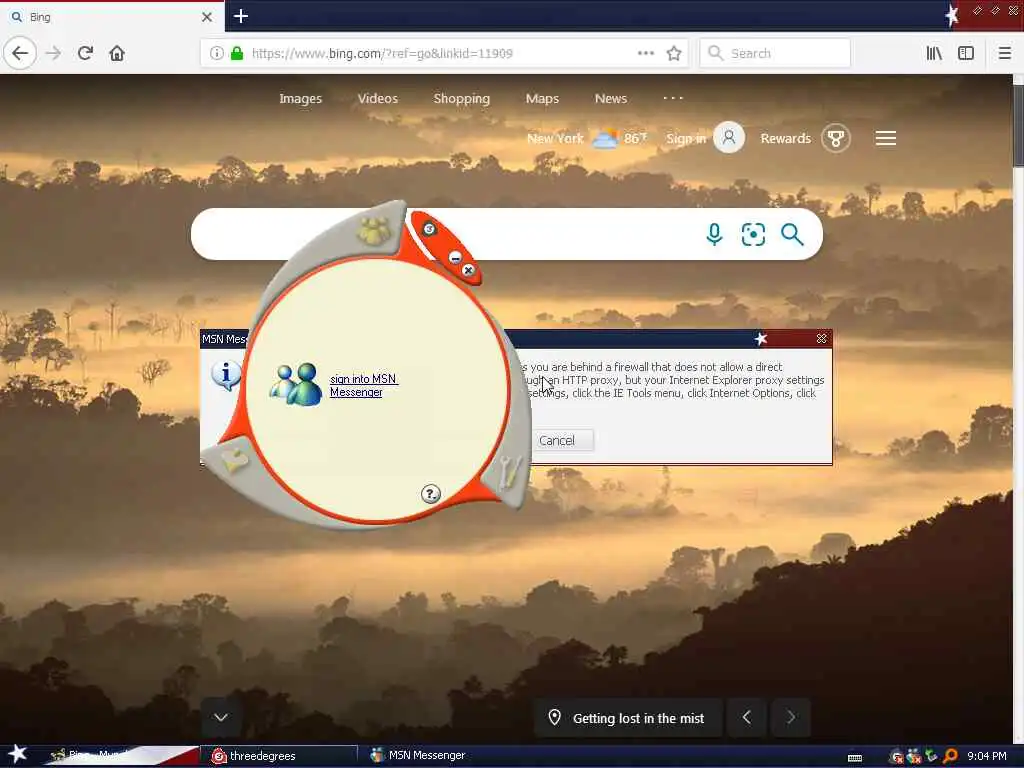Open Bing Images
This screenshot has height=768, width=1024.
[x=300, y=99]
